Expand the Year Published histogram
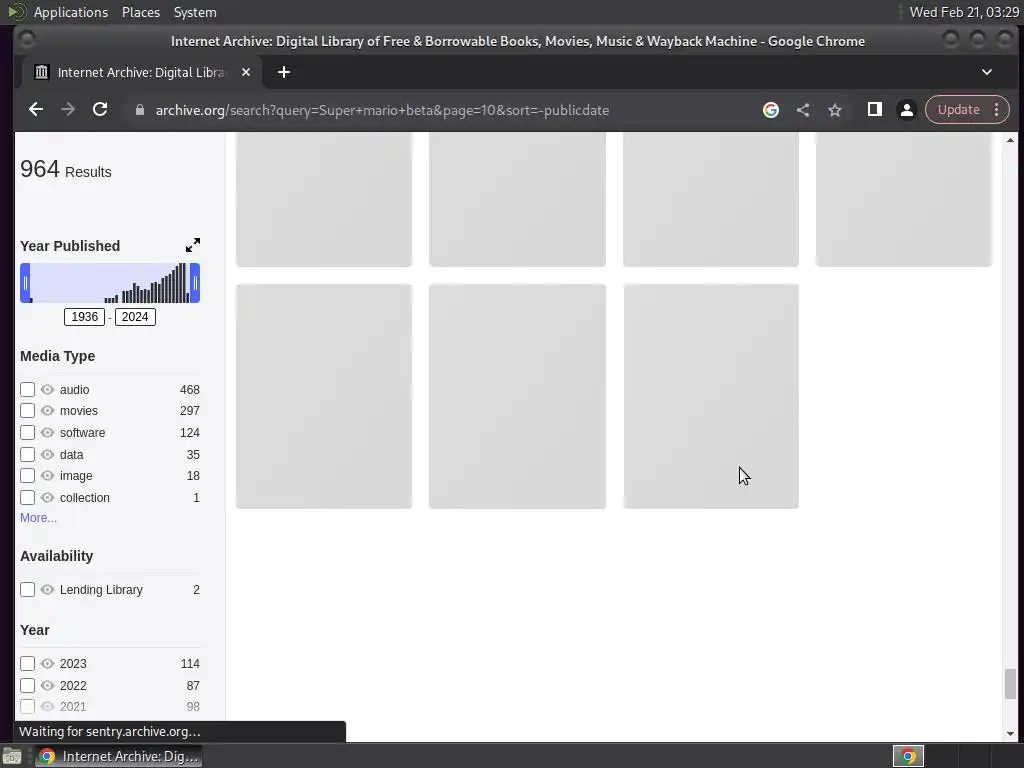Screen dimensions: 1024x768 (193, 246)
